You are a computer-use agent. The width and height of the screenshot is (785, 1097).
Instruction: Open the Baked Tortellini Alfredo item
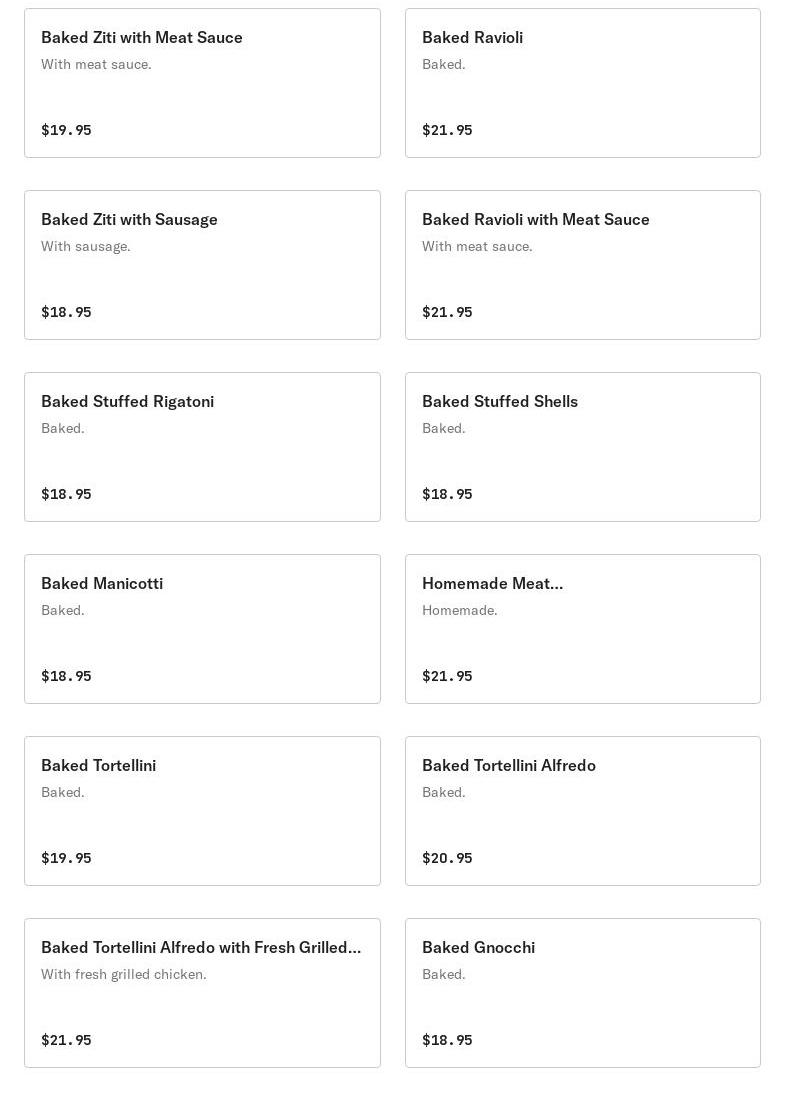(582, 811)
